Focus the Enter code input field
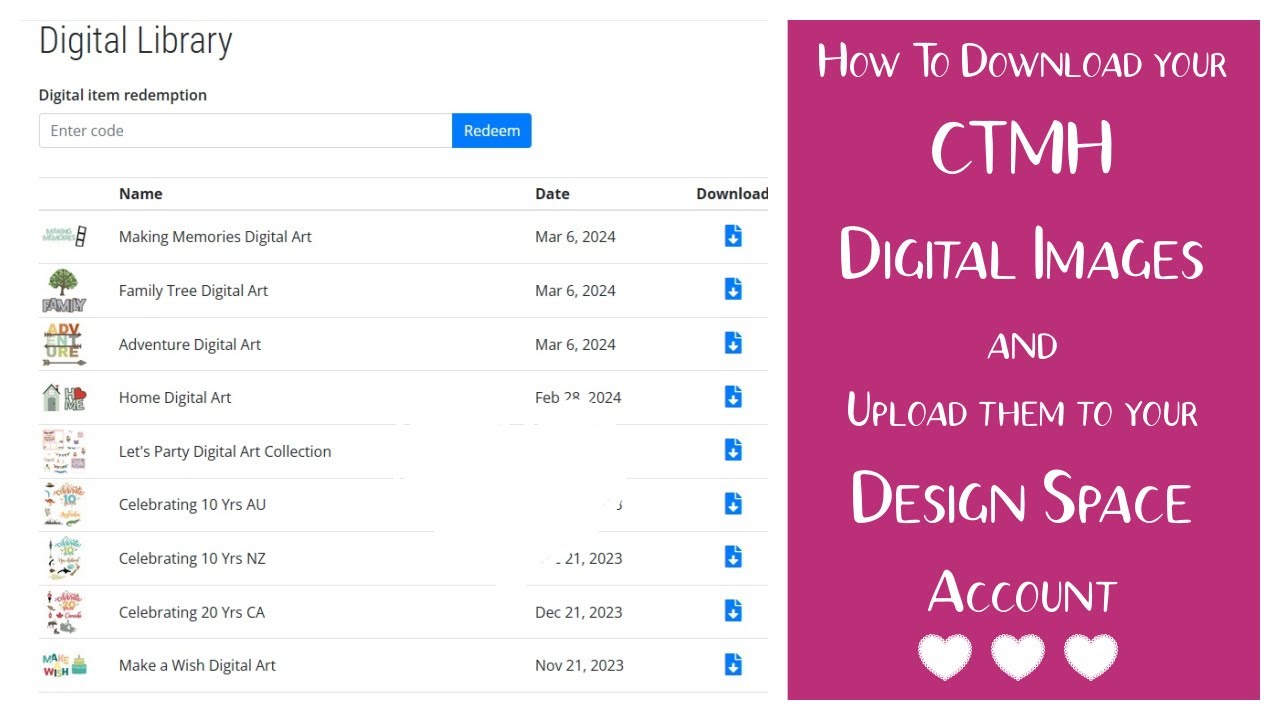 (x=245, y=131)
